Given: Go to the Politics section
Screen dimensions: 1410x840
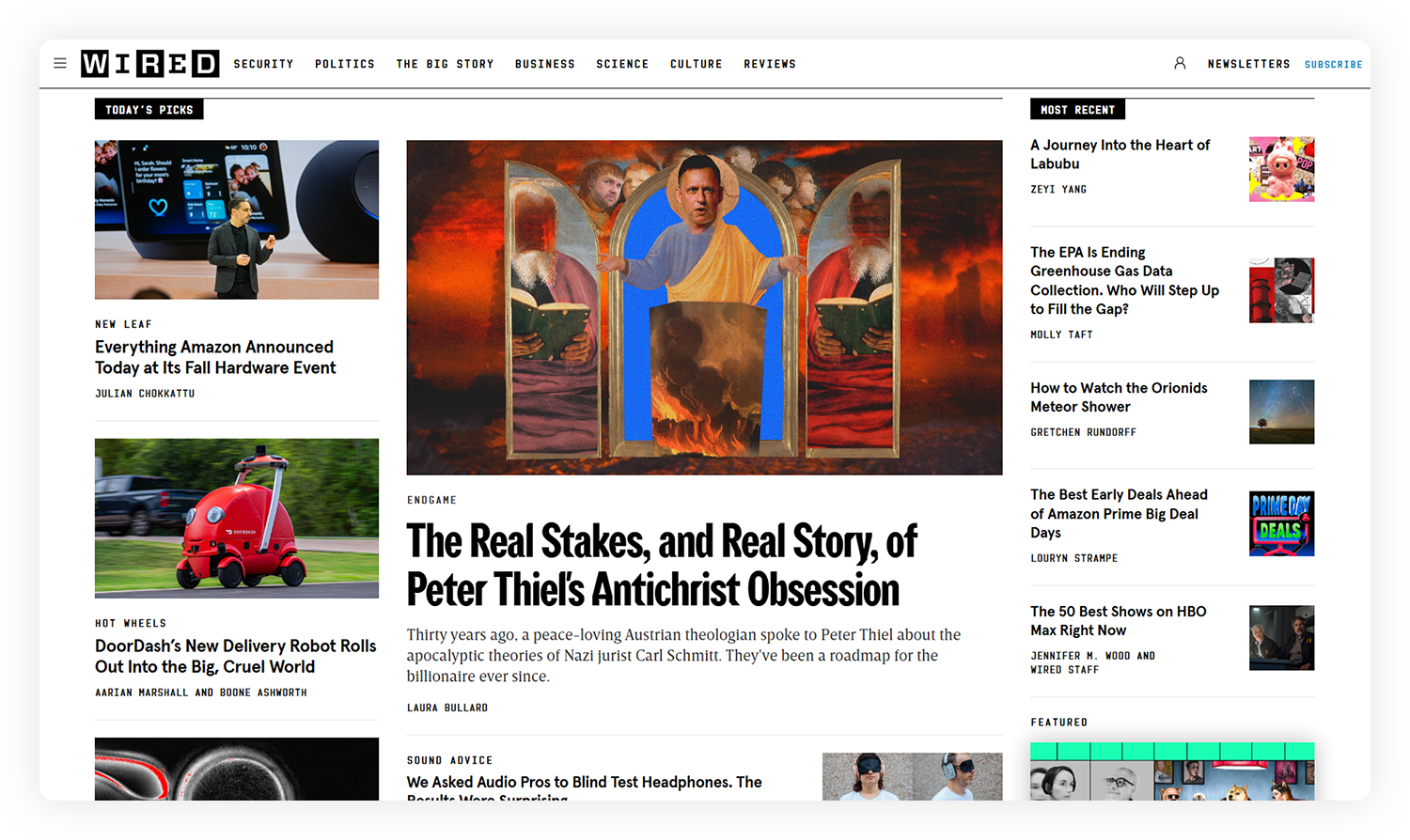Looking at the screenshot, I should (345, 64).
